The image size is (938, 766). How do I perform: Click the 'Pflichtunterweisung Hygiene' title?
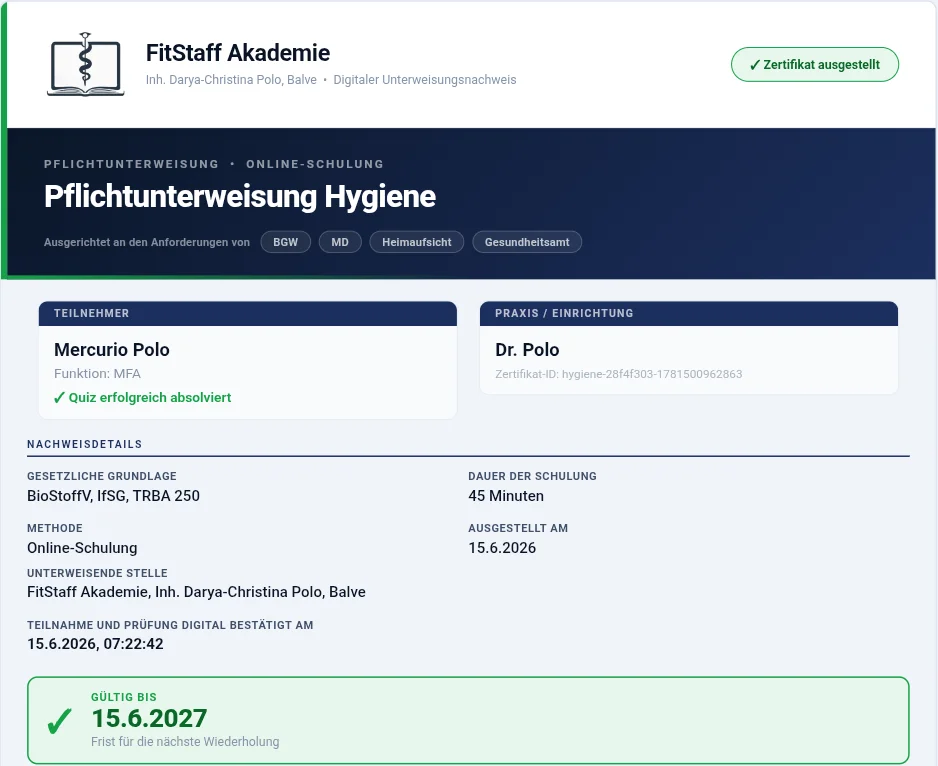pyautogui.click(x=240, y=196)
